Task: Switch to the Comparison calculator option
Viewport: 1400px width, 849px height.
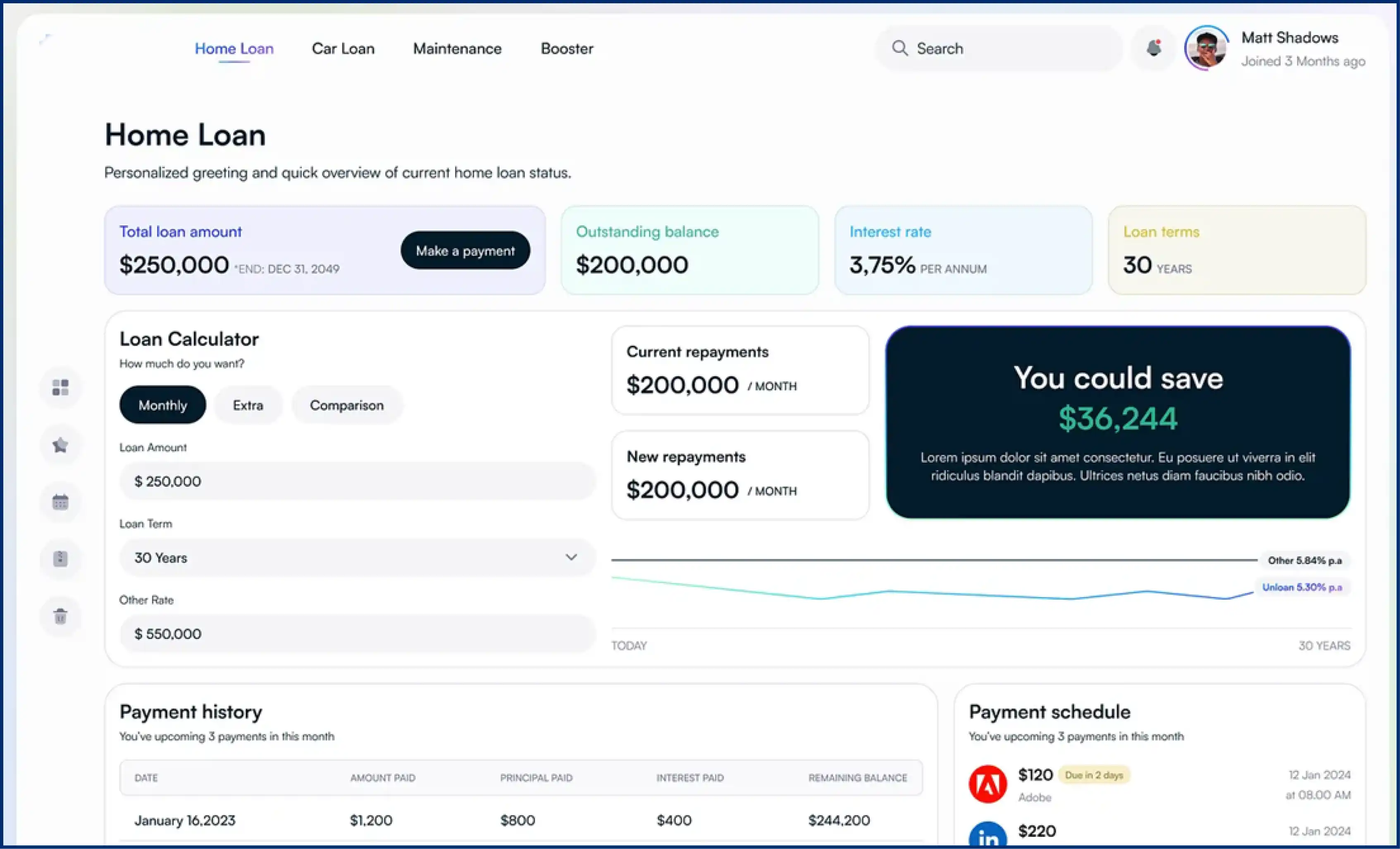Action: tap(347, 405)
